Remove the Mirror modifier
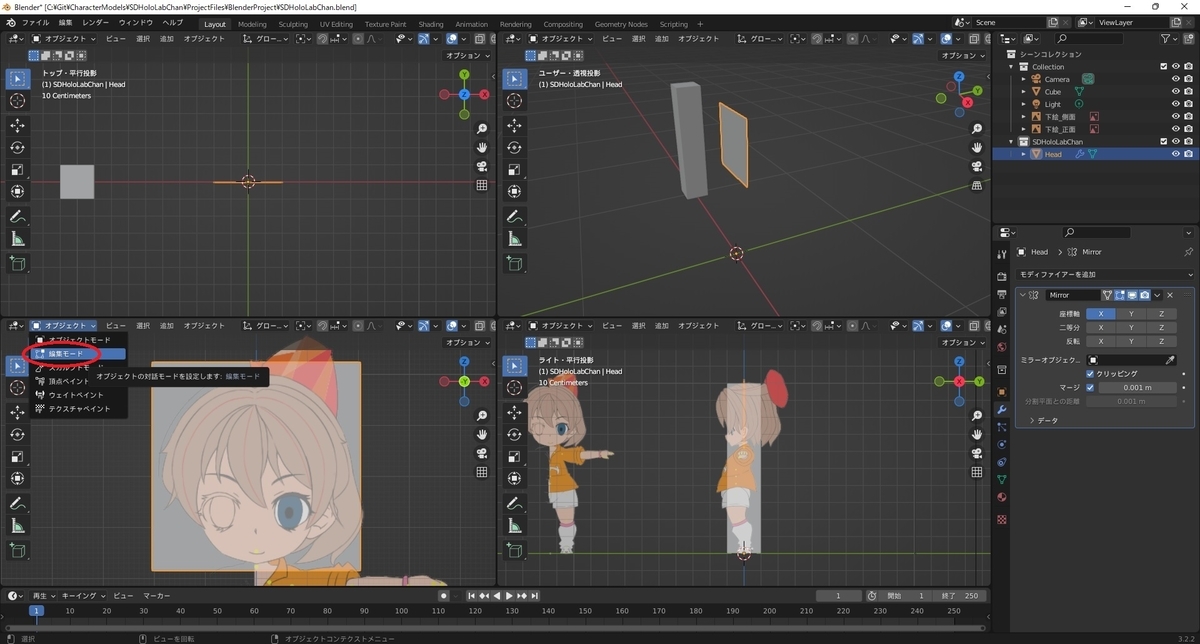Viewport: 1200px width, 644px height. [1170, 295]
